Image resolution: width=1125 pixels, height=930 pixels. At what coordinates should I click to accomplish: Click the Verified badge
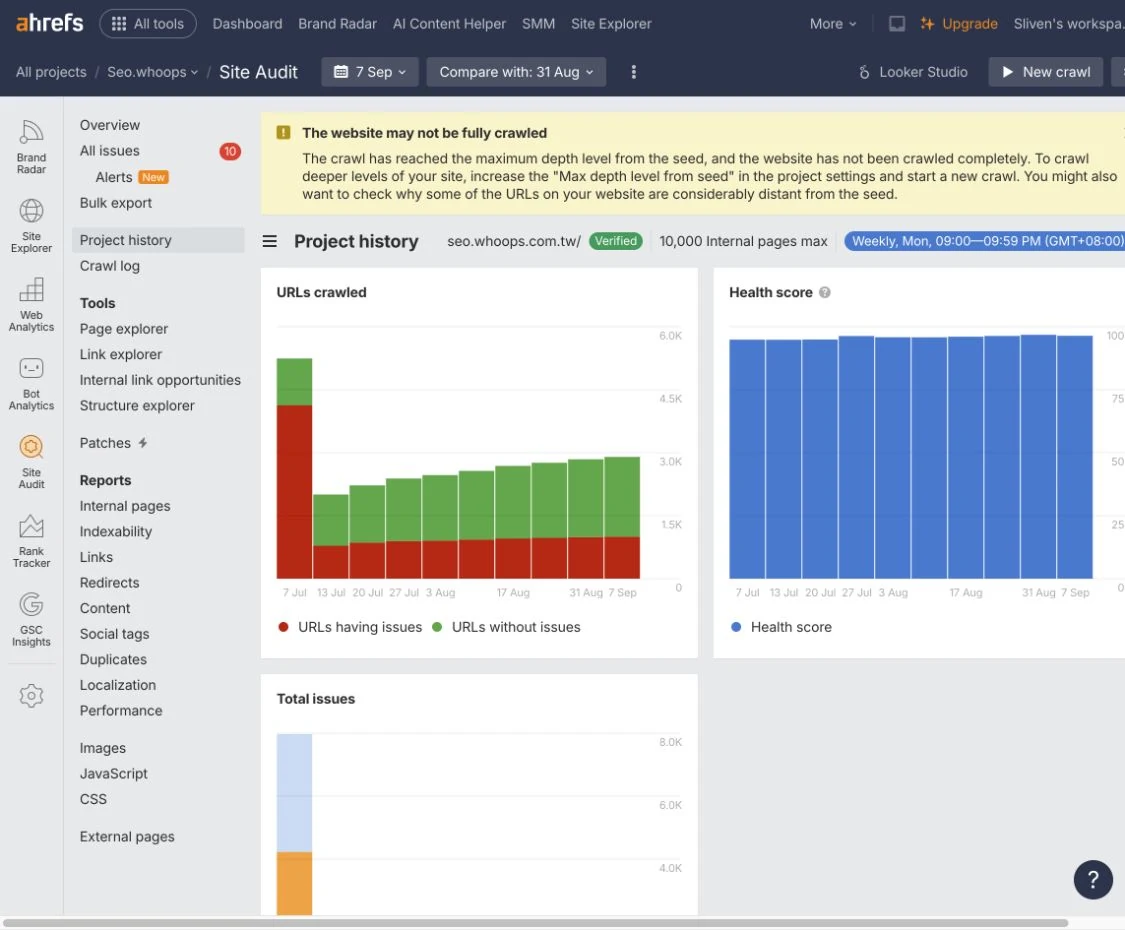point(616,241)
